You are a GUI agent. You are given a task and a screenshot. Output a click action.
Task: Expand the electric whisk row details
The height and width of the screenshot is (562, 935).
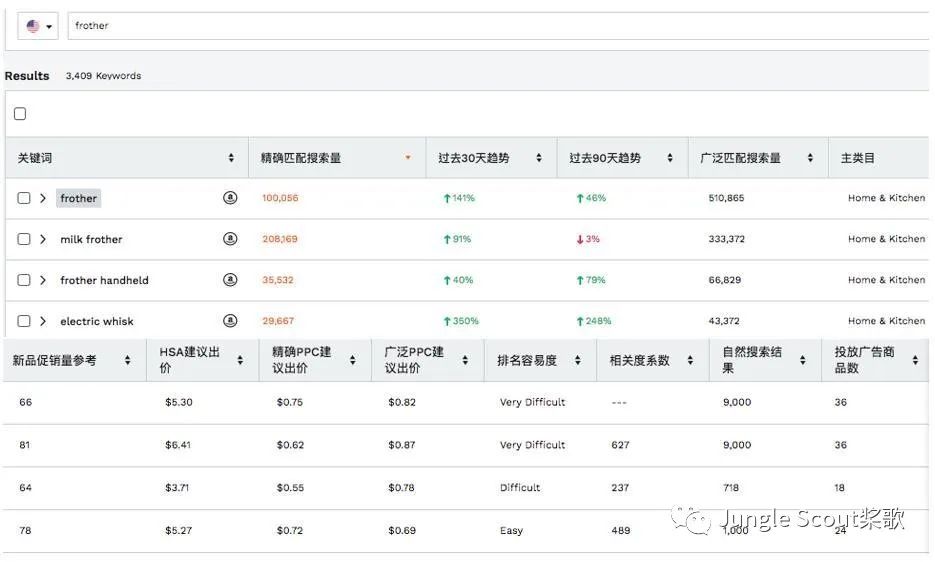pyautogui.click(x=43, y=321)
